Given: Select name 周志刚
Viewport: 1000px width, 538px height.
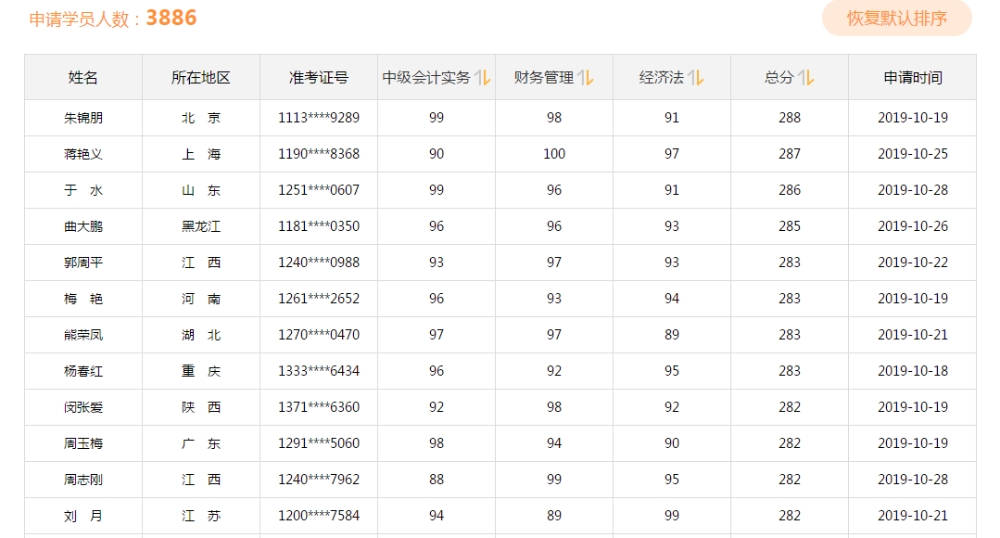Looking at the screenshot, I should tap(83, 480).
